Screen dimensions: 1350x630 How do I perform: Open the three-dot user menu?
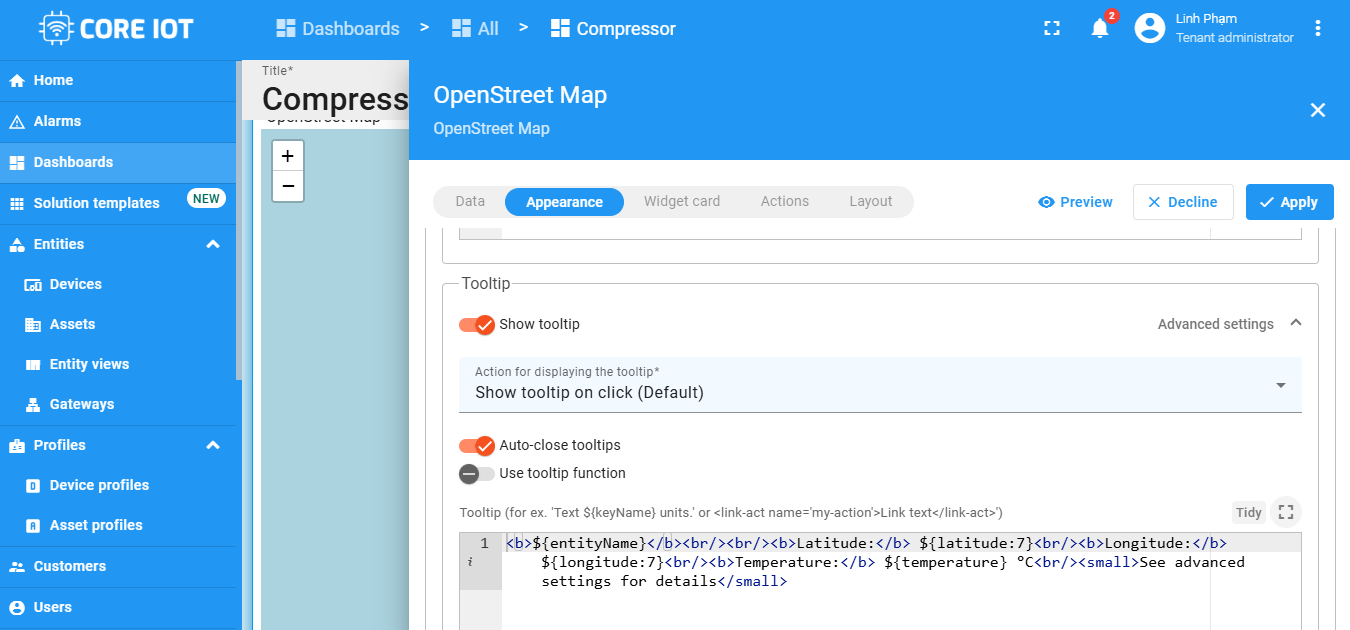[1318, 28]
